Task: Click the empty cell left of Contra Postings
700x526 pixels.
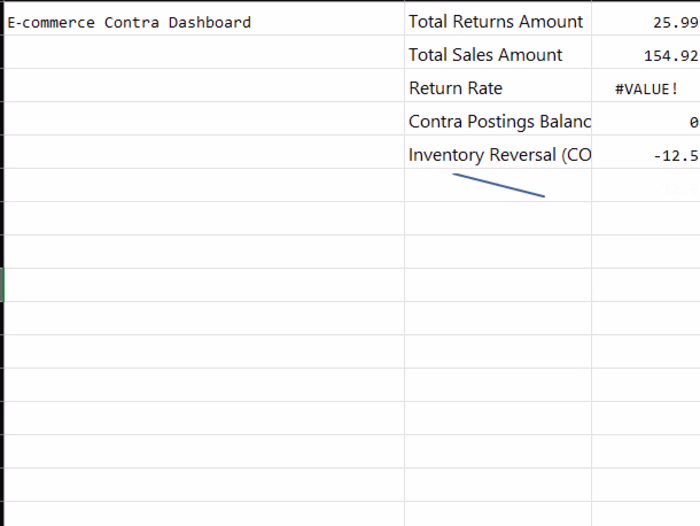Action: 204,122
